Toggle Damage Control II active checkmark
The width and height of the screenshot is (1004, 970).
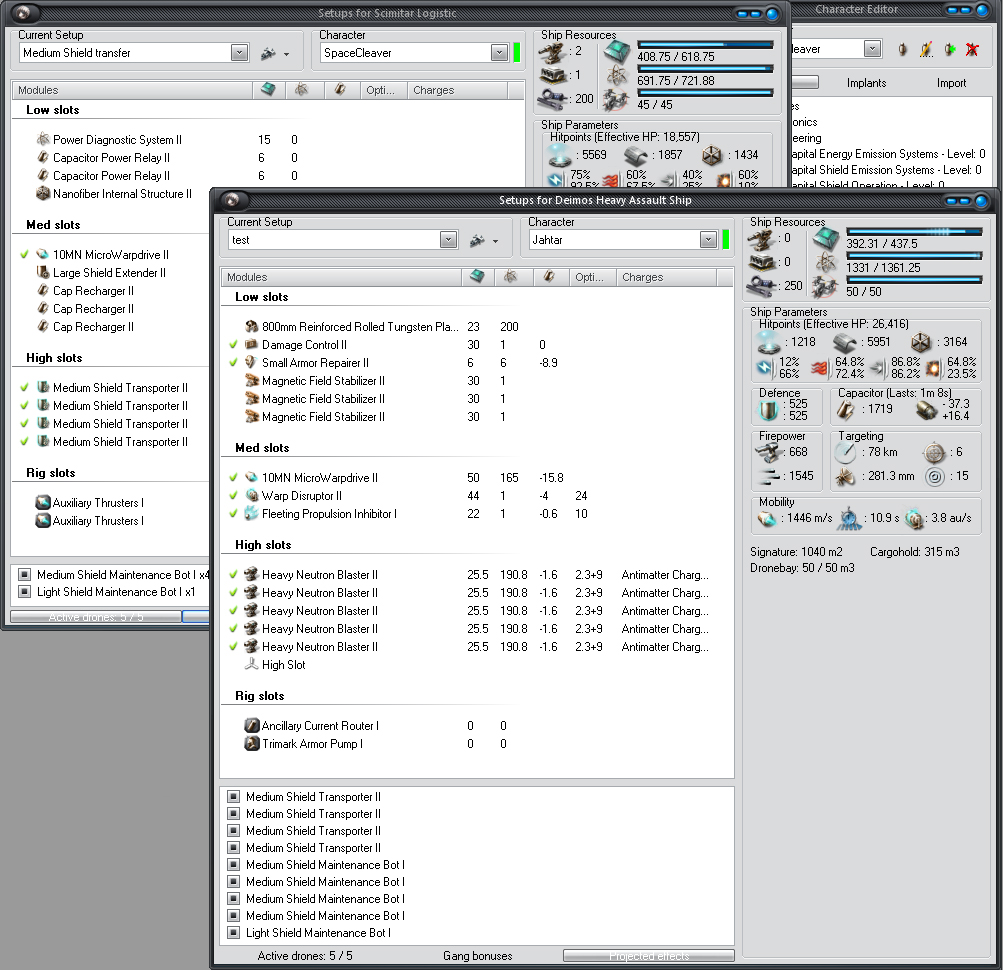point(233,344)
